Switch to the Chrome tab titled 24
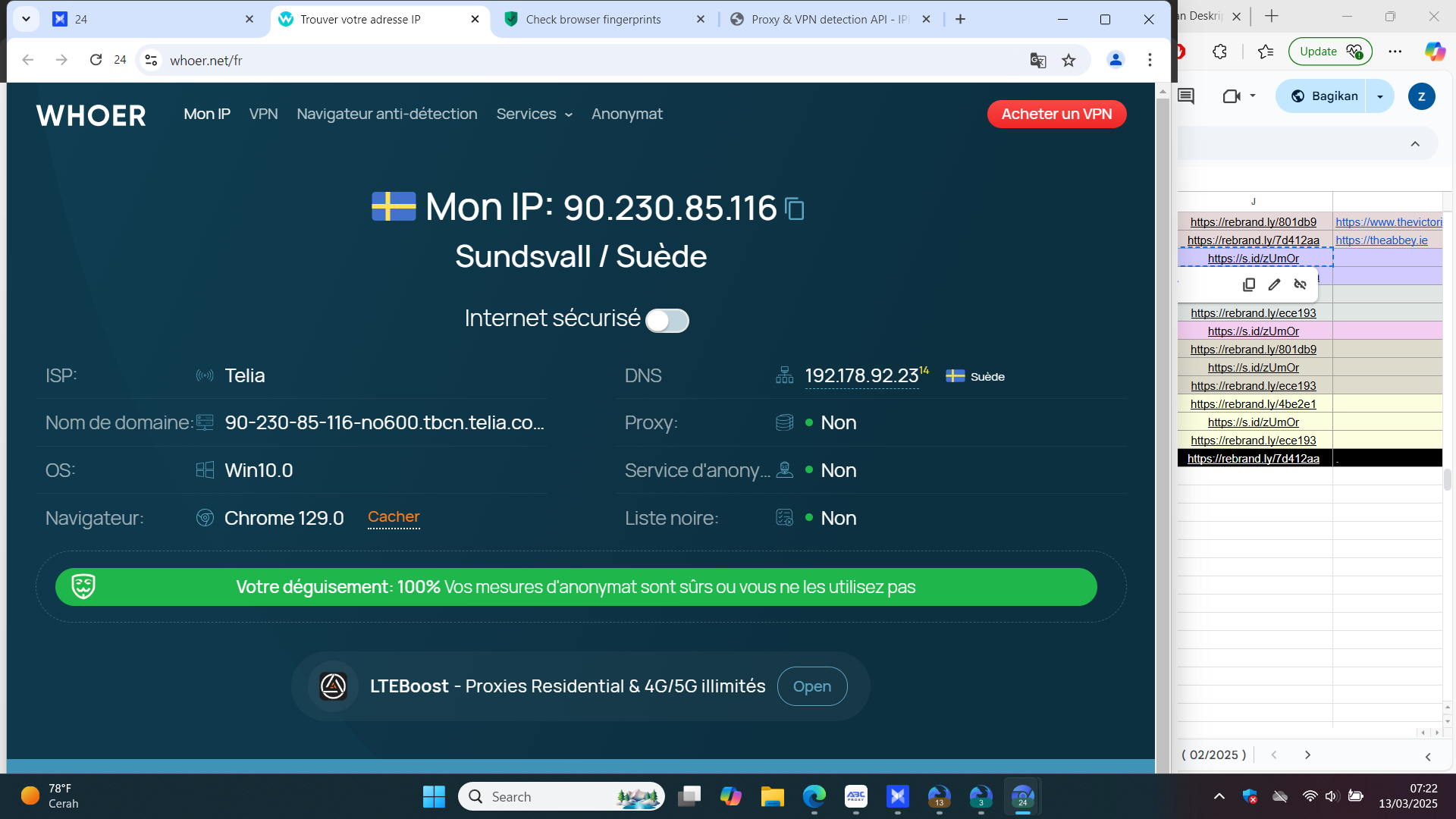The width and height of the screenshot is (1456, 819). [153, 20]
